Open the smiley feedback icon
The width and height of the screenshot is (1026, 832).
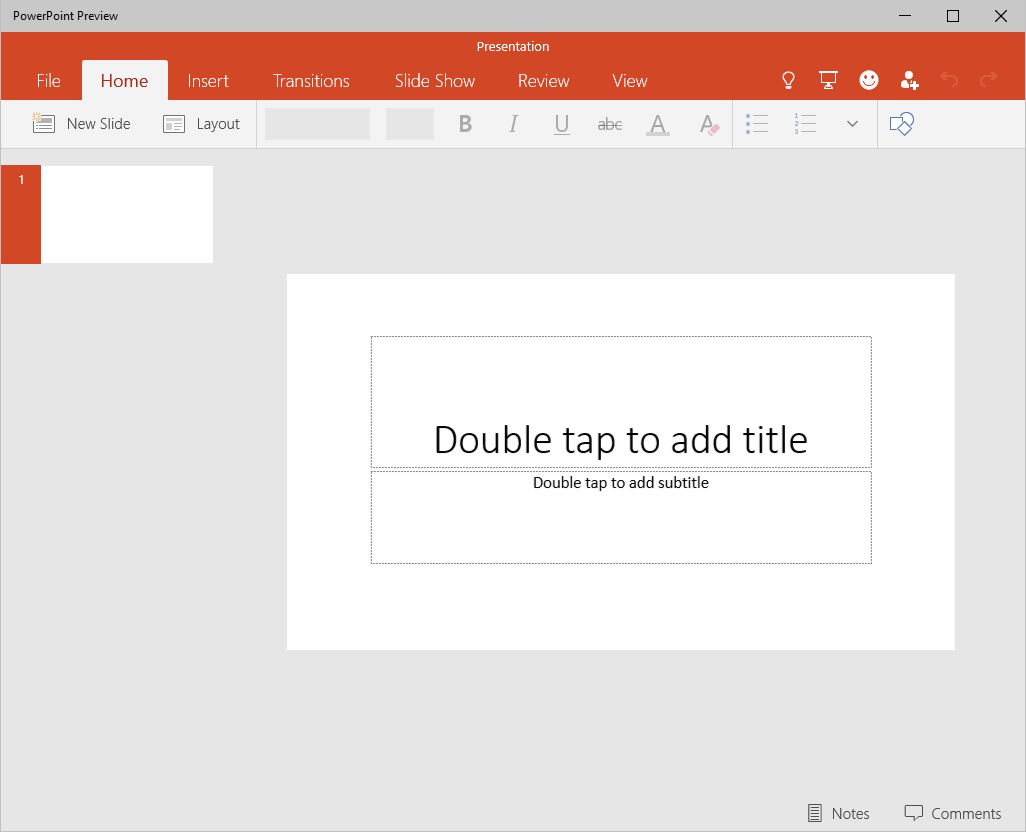869,80
